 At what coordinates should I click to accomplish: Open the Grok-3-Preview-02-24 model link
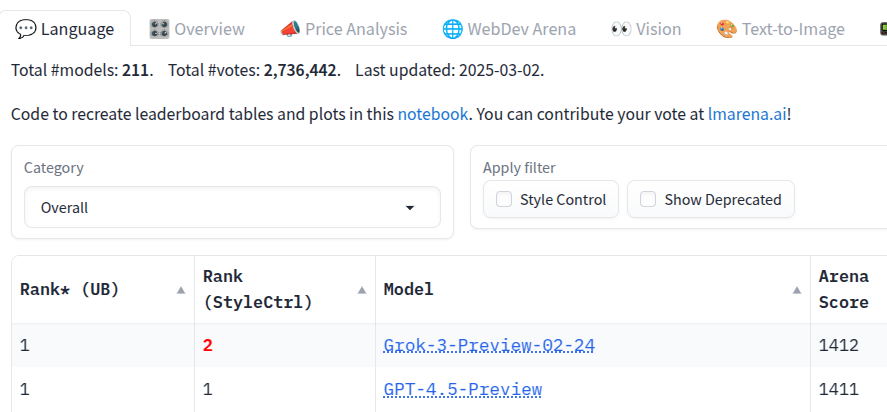[x=489, y=345]
